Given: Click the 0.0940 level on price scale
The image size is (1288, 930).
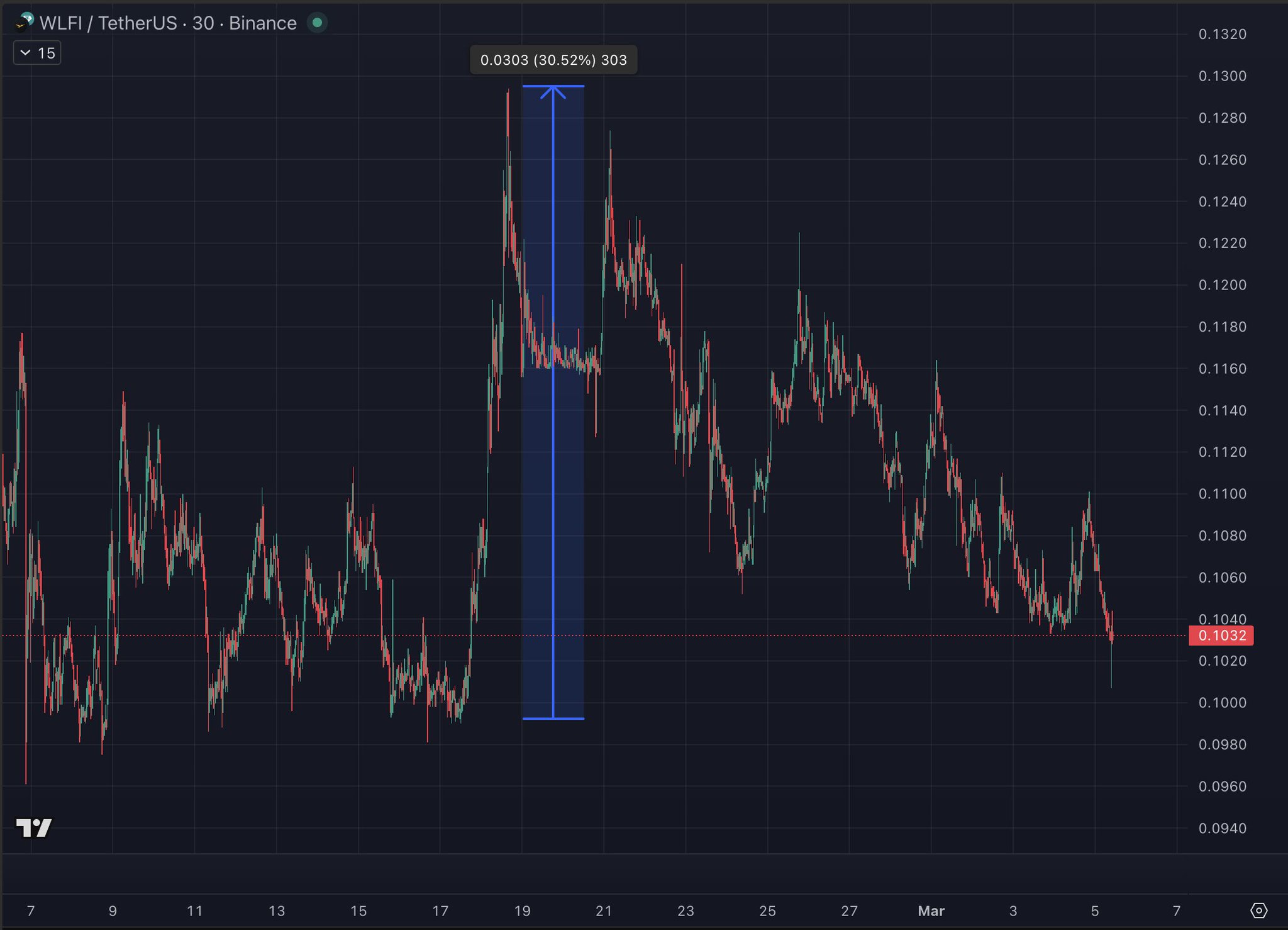Looking at the screenshot, I should [1222, 828].
